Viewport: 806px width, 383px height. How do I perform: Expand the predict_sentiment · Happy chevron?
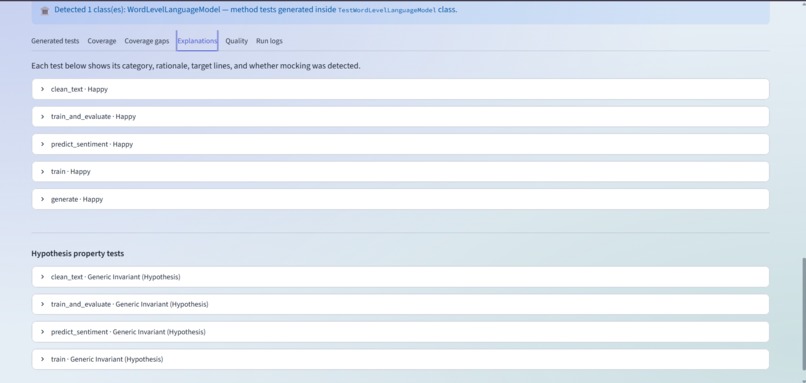pos(43,144)
